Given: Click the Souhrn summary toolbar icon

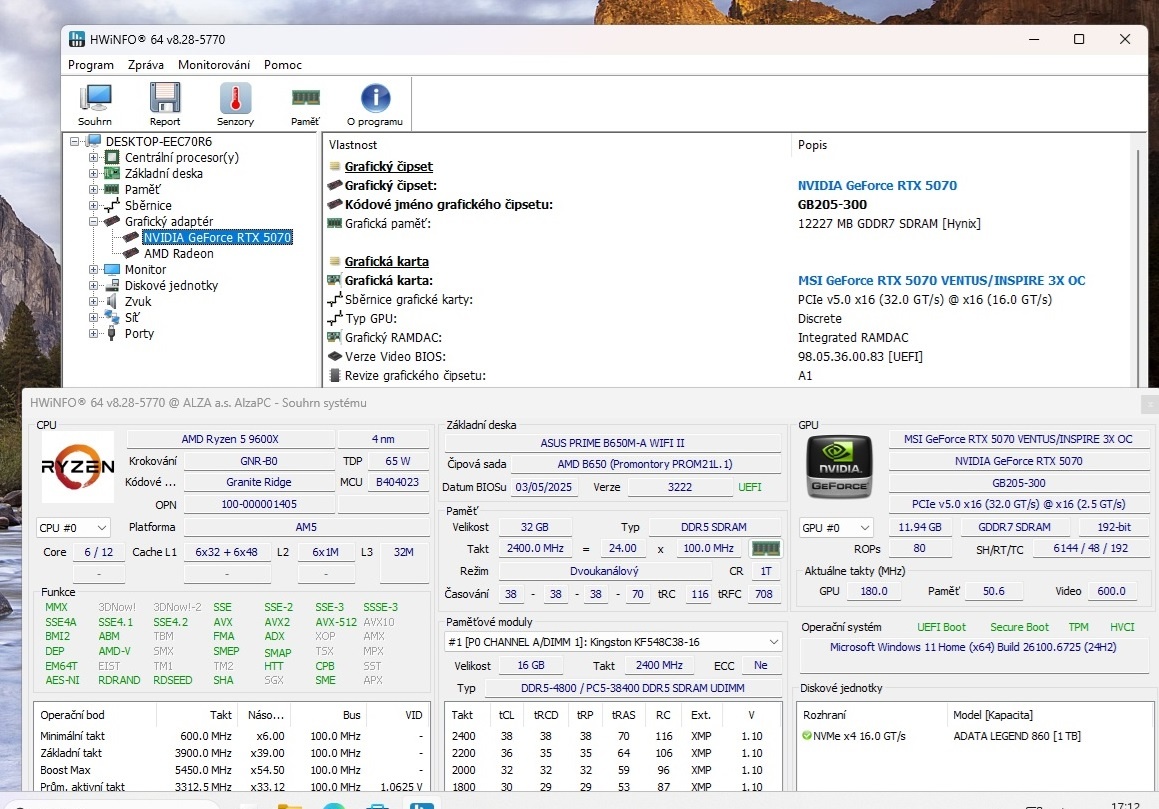Looking at the screenshot, I should click(x=94, y=101).
